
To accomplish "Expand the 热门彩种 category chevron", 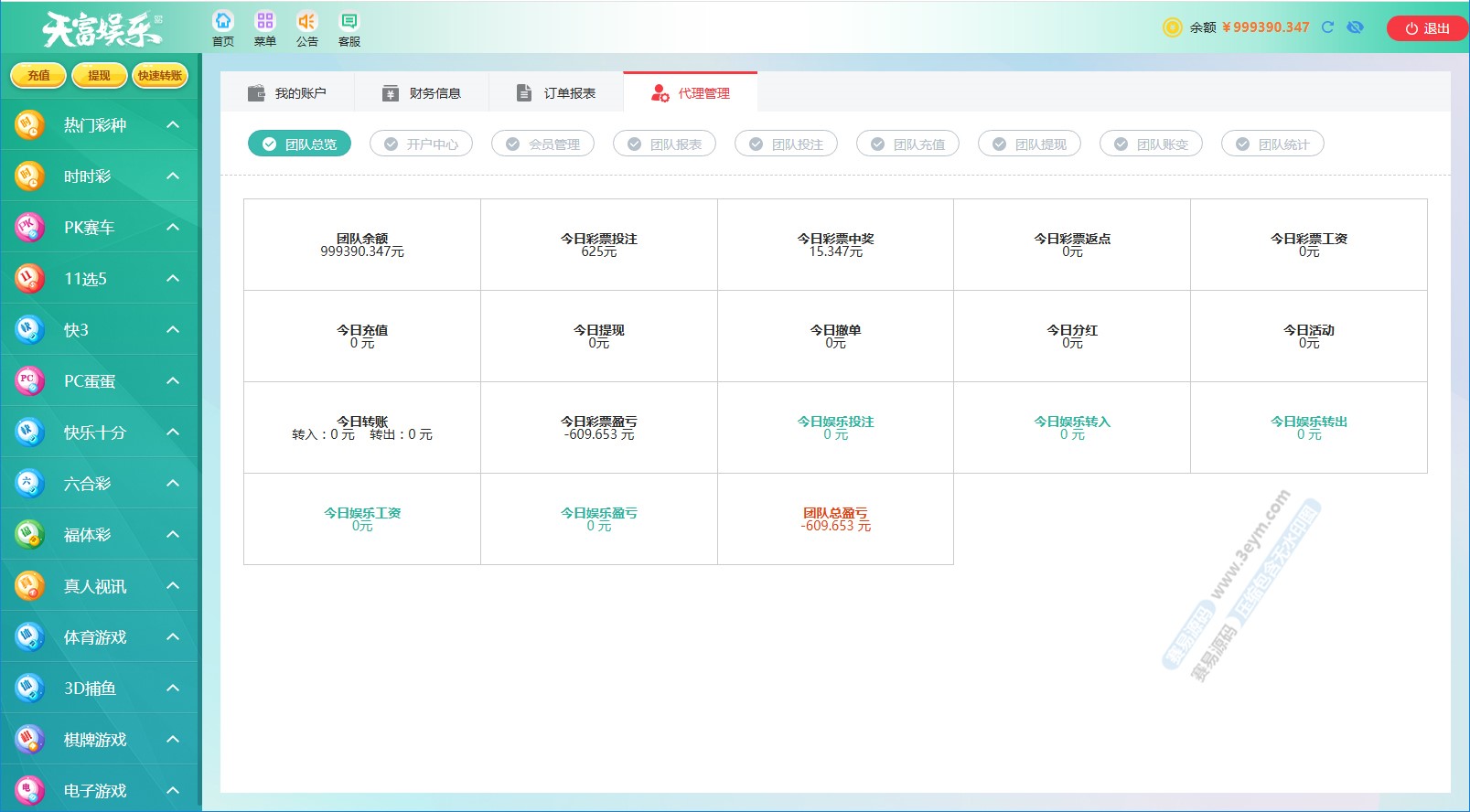I will coord(173,124).
